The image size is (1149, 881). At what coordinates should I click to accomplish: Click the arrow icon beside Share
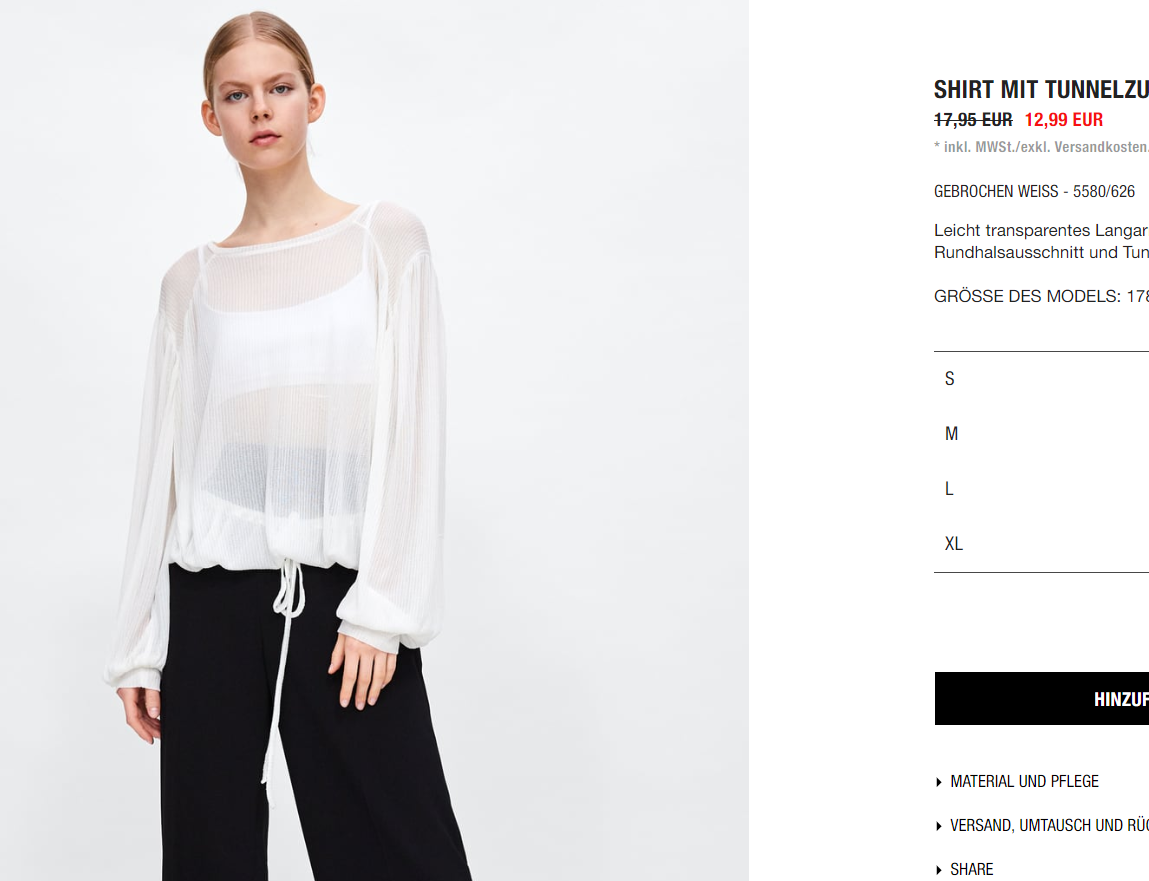click(x=939, y=870)
